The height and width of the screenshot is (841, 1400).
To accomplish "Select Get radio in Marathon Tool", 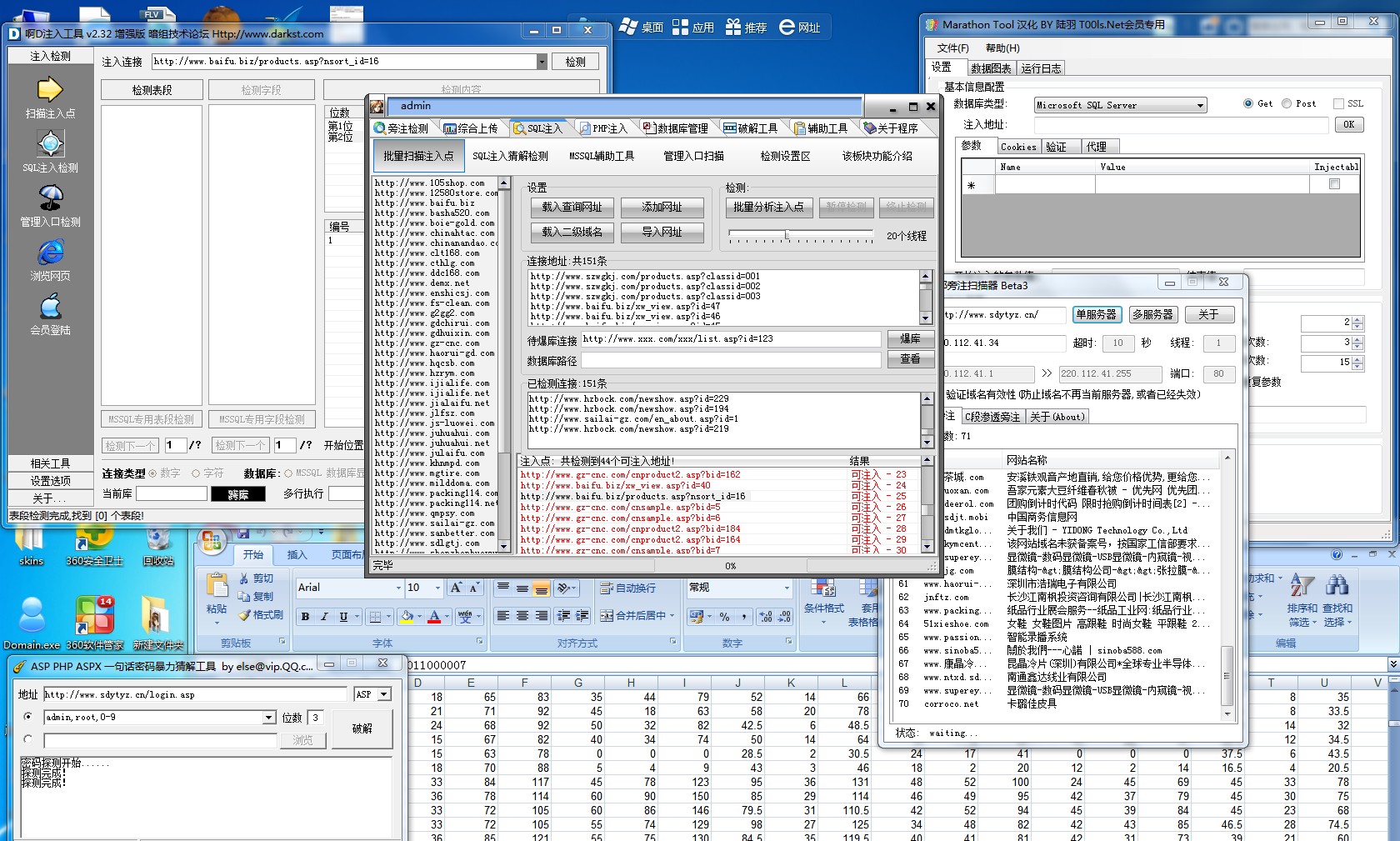I will (1248, 103).
